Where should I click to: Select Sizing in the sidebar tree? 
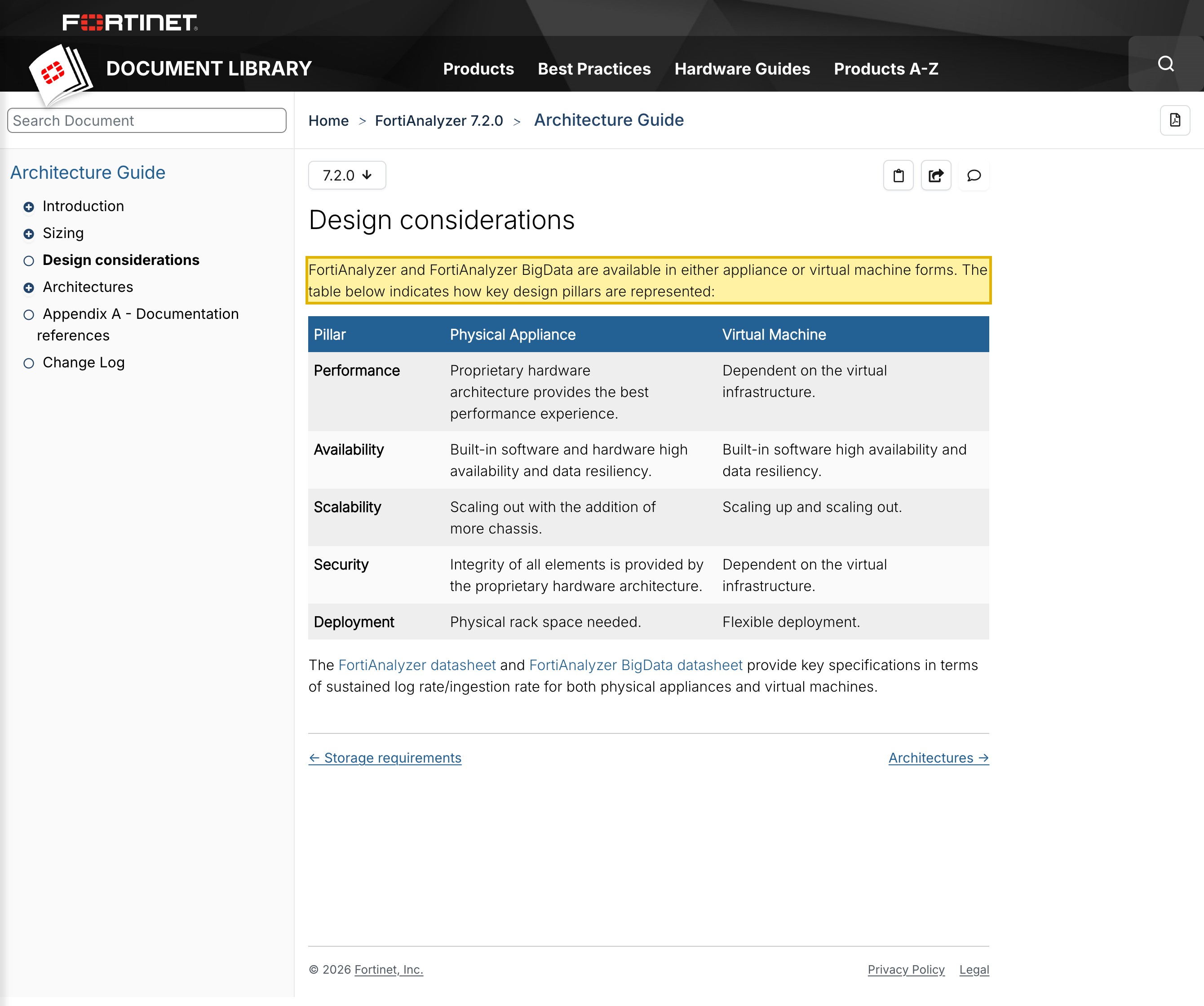point(63,233)
